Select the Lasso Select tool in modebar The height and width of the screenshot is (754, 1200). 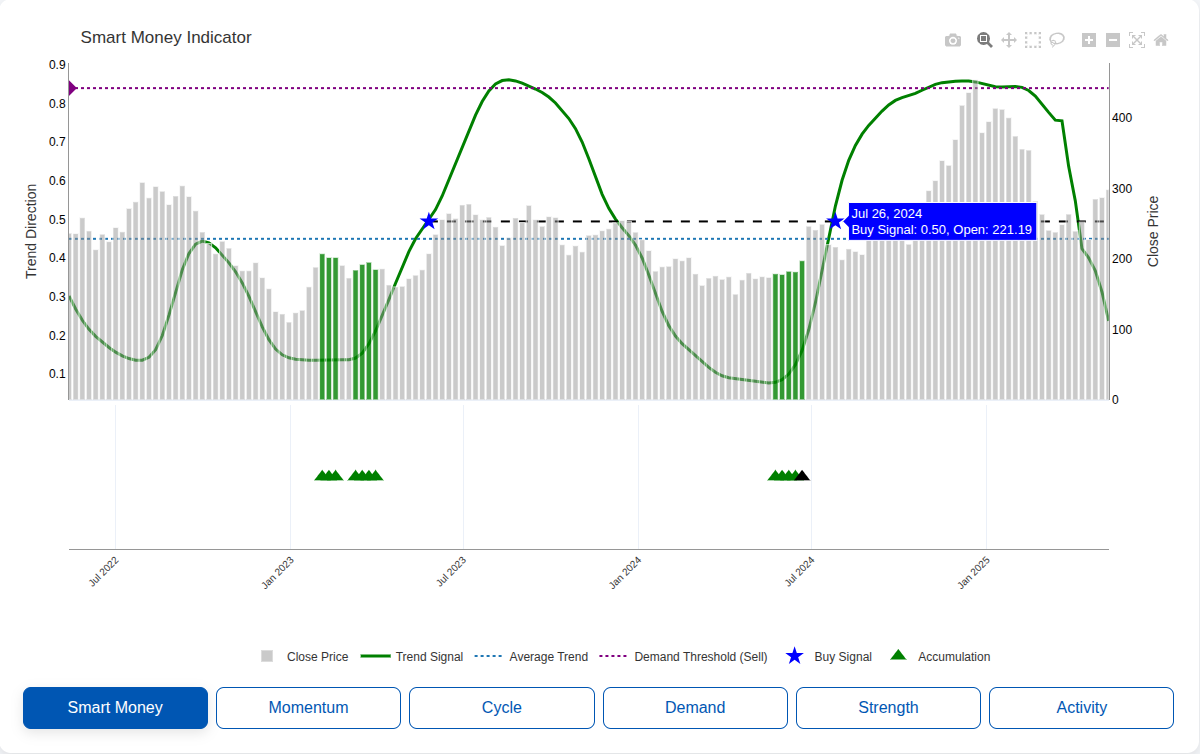pyautogui.click(x=1057, y=40)
